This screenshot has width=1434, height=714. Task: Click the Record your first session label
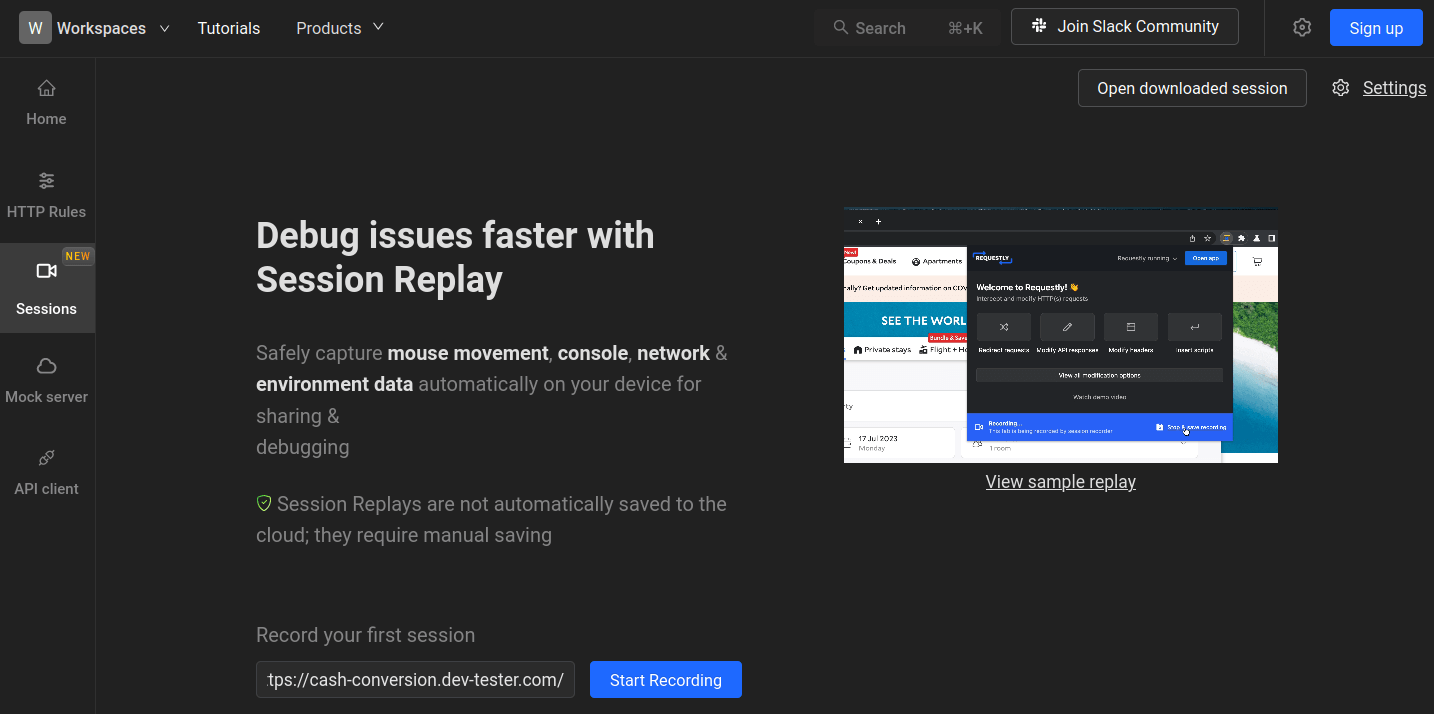pos(366,635)
